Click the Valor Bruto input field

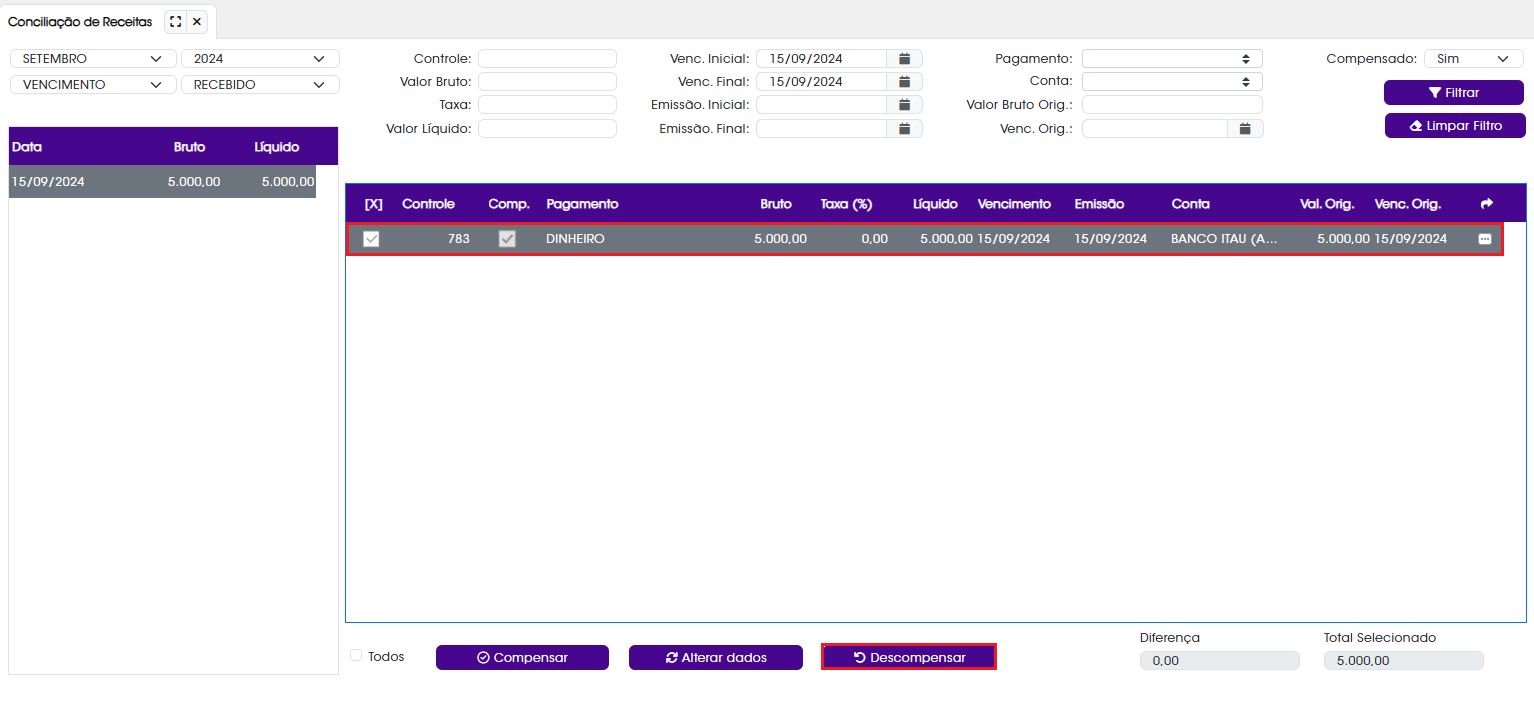(x=547, y=82)
